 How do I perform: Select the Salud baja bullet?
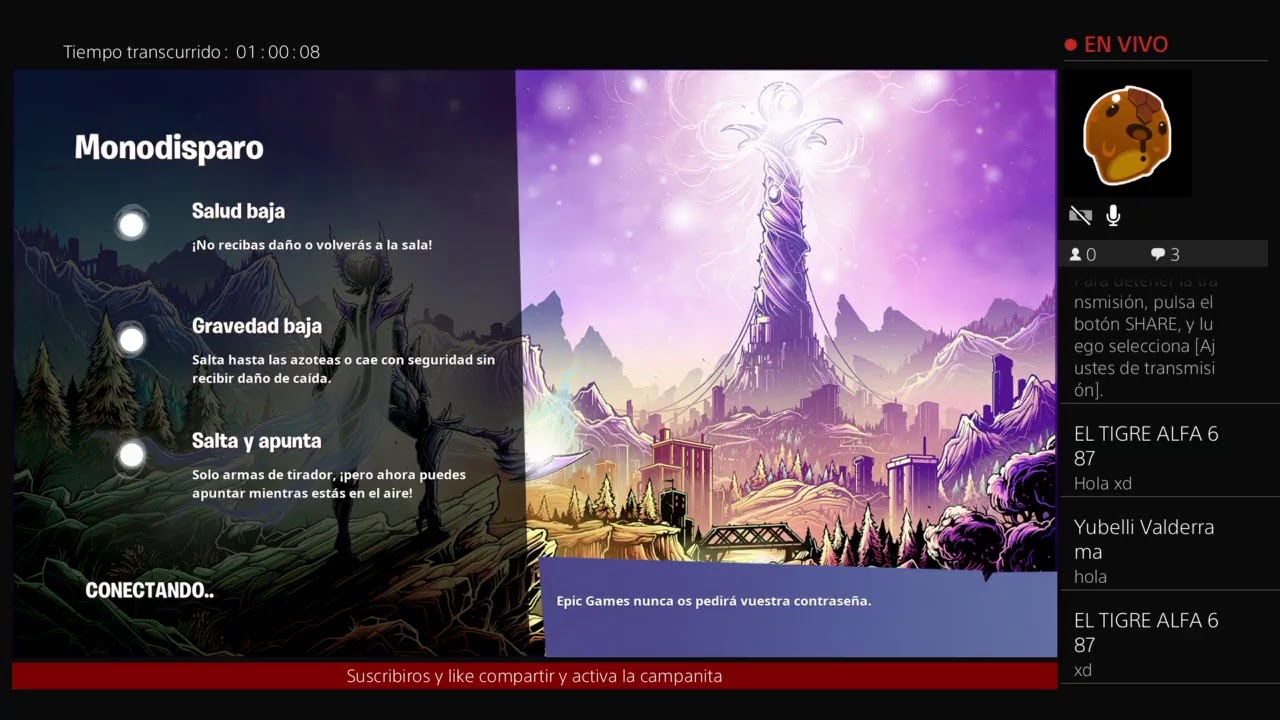[131, 225]
